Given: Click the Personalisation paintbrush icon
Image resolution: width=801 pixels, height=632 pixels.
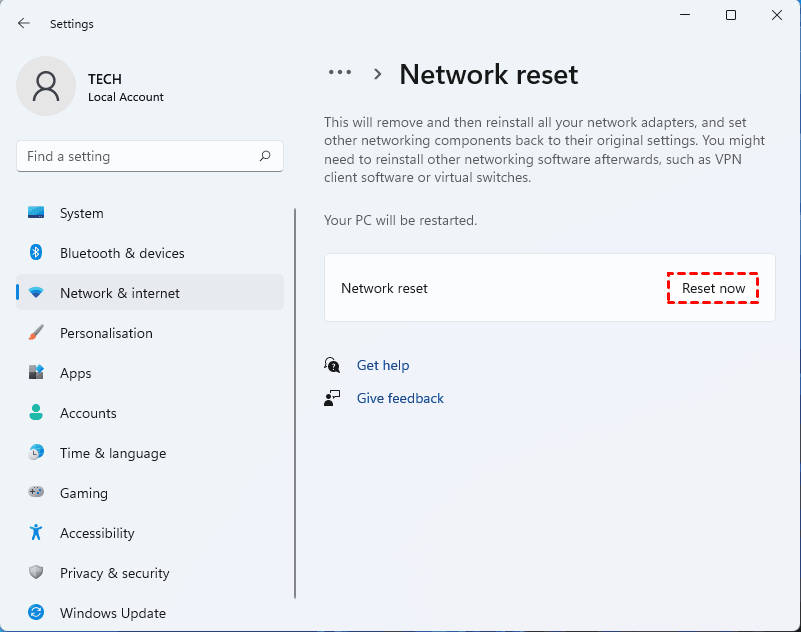Looking at the screenshot, I should click(x=36, y=333).
